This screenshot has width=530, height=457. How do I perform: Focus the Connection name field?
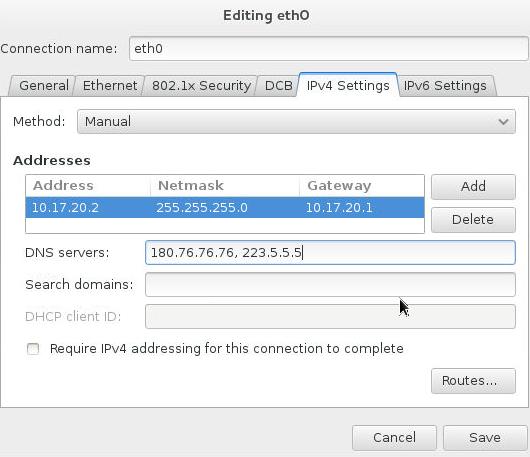point(328,49)
